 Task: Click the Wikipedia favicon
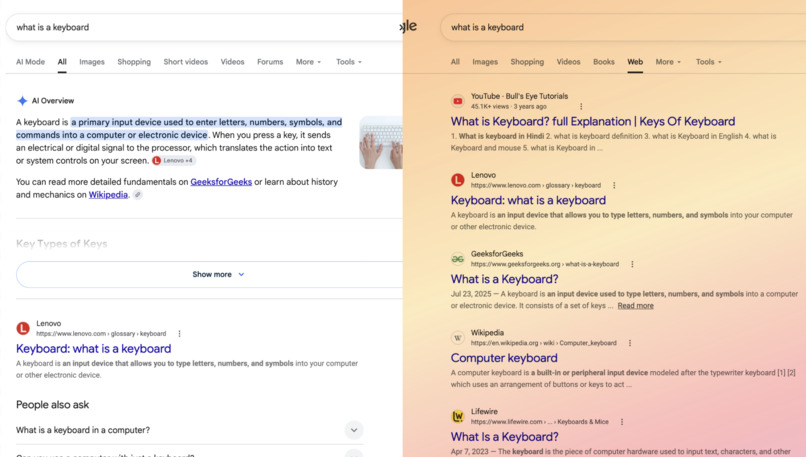(457, 337)
